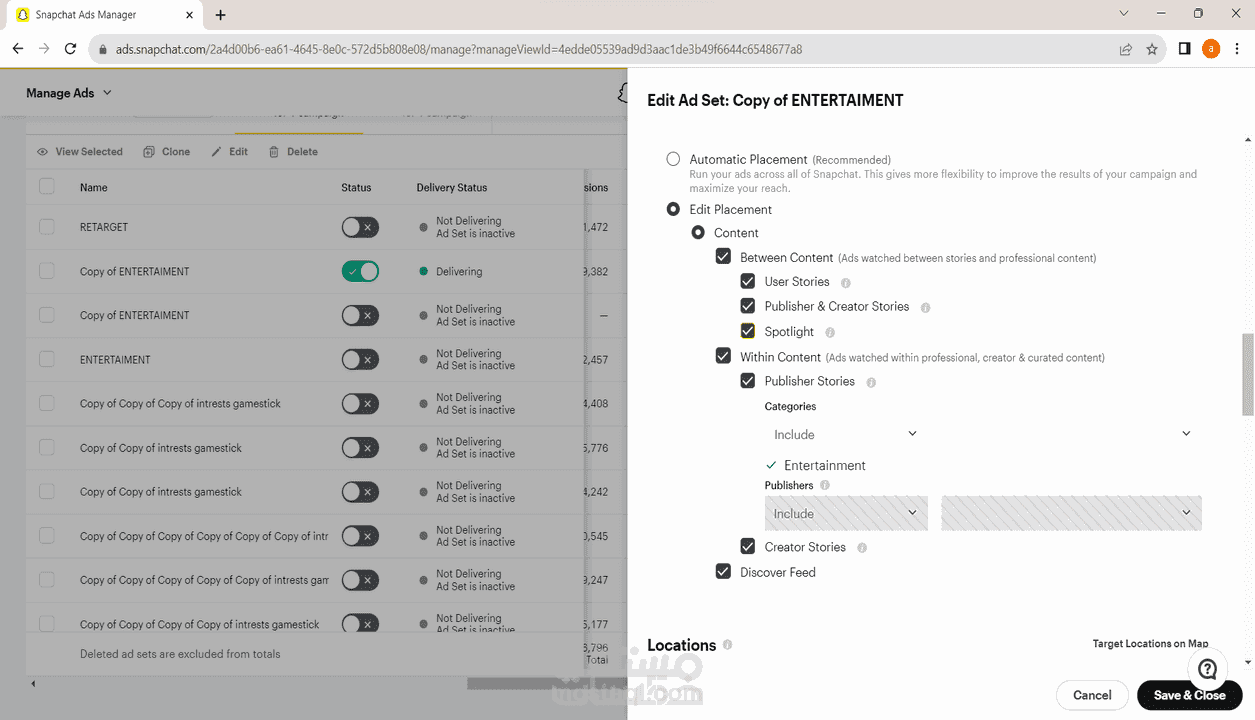
Task: Click the View Selected eye icon
Action: (x=42, y=152)
